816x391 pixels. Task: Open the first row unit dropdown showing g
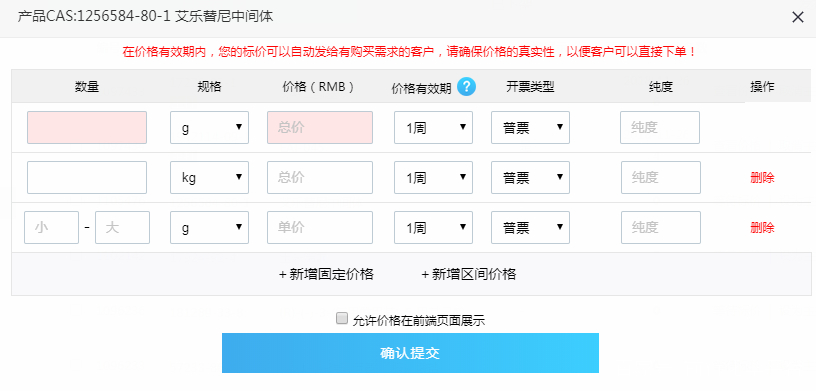click(x=209, y=128)
